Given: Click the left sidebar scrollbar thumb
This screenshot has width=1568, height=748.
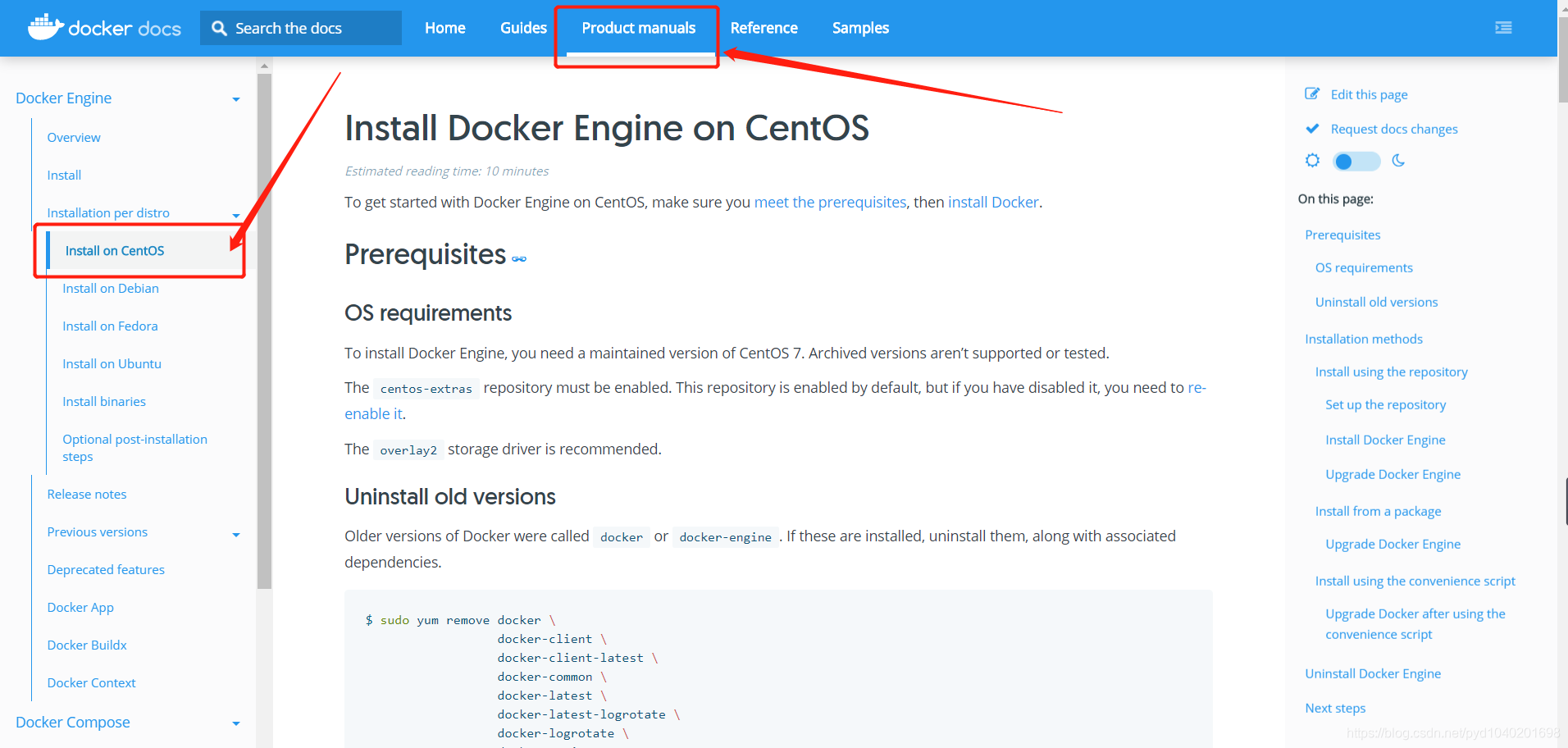Looking at the screenshot, I should coord(264,331).
